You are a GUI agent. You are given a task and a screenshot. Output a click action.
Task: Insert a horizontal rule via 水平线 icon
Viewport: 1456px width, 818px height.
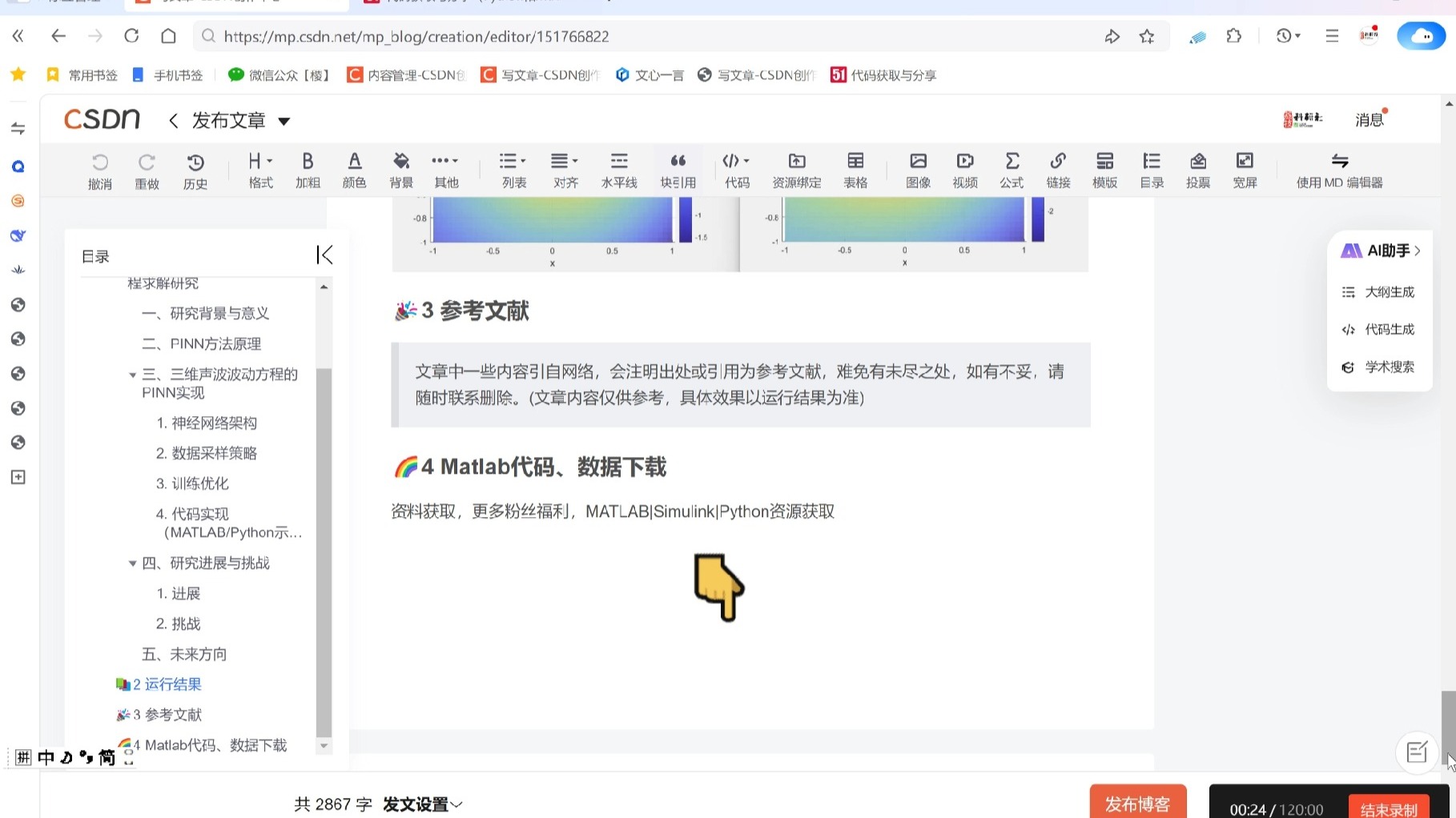pos(618,169)
